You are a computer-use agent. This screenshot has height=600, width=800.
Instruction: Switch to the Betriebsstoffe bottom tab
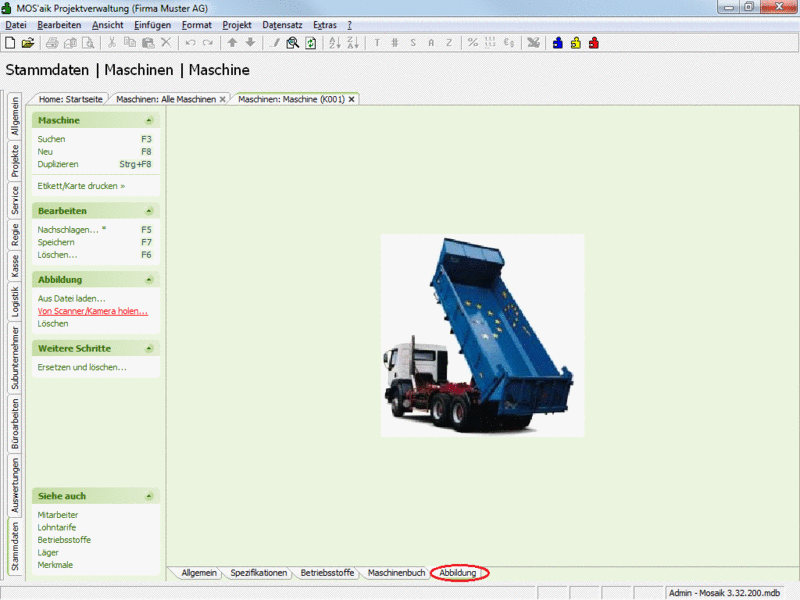[x=327, y=573]
